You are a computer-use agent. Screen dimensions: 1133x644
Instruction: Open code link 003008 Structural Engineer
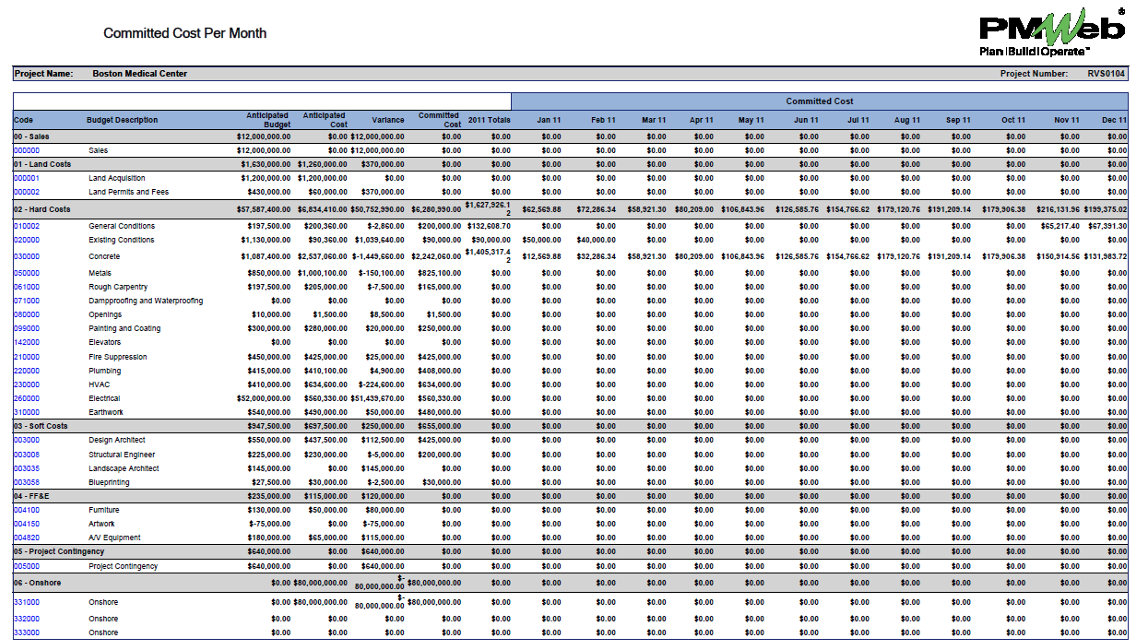tap(27, 455)
